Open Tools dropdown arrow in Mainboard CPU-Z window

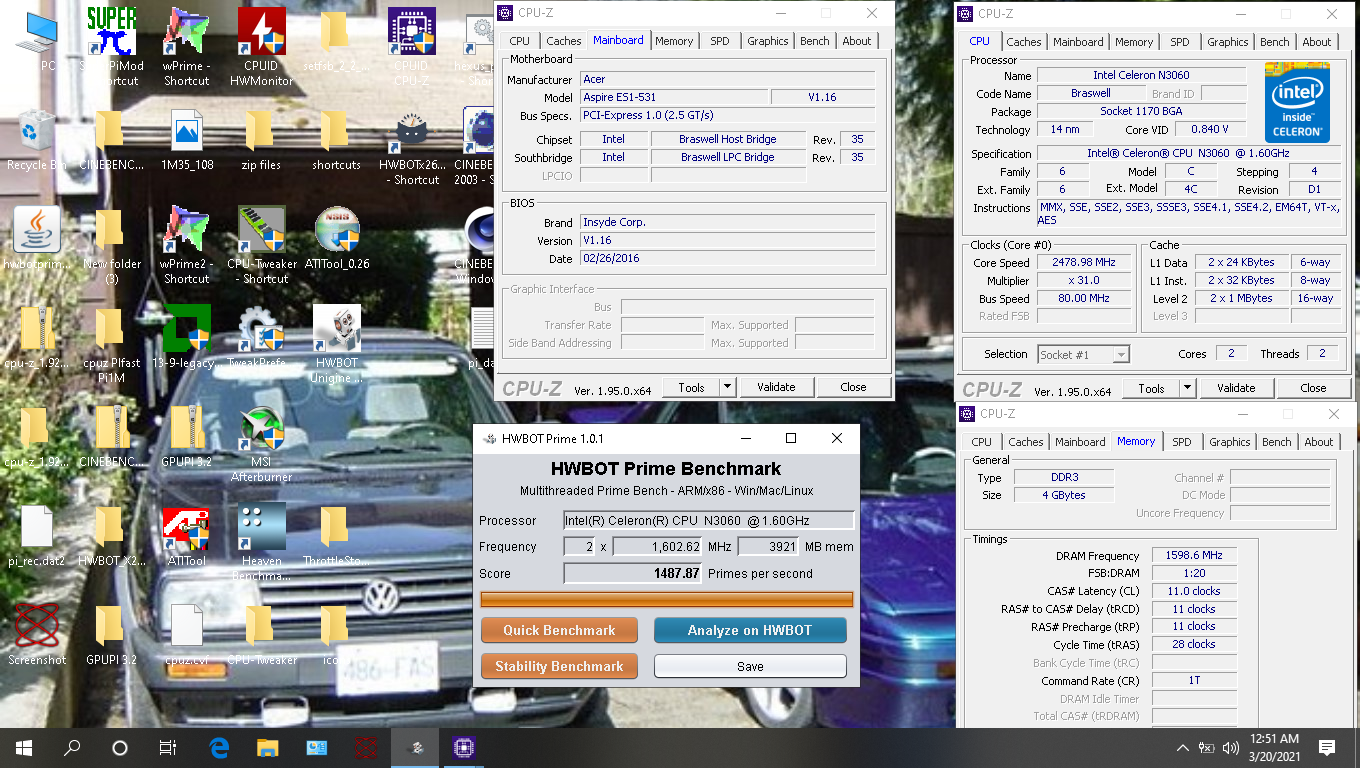[727, 387]
